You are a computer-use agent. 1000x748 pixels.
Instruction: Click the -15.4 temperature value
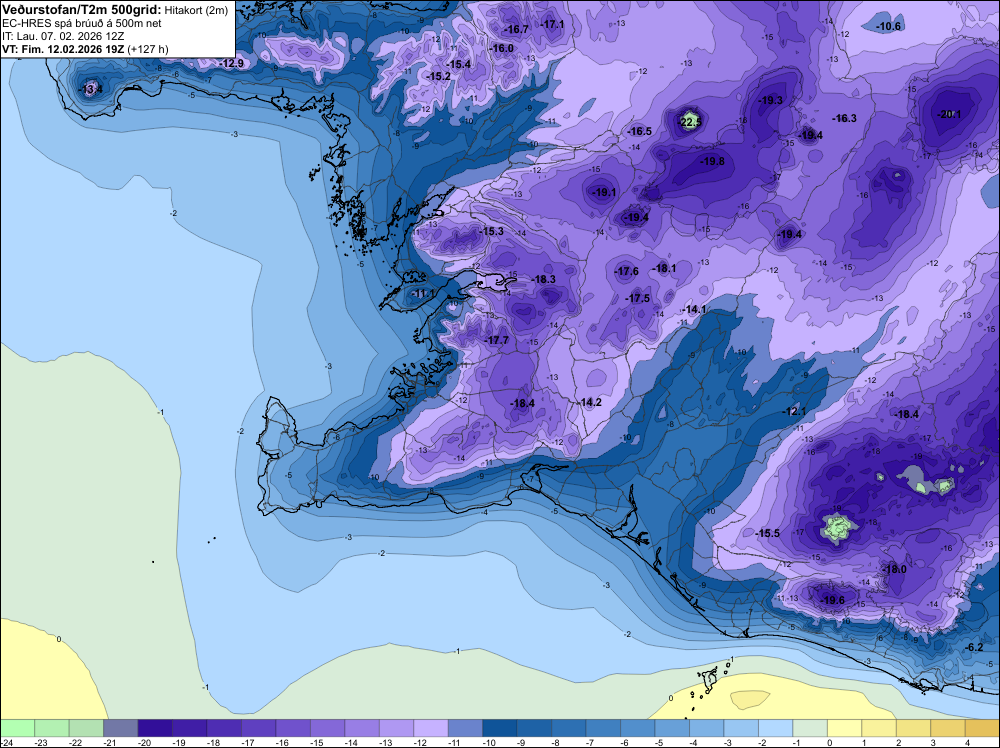coord(458,64)
